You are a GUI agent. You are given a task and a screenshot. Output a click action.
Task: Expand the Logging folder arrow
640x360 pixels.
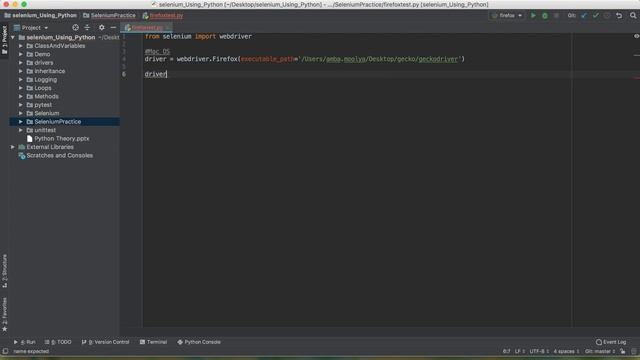[21, 80]
